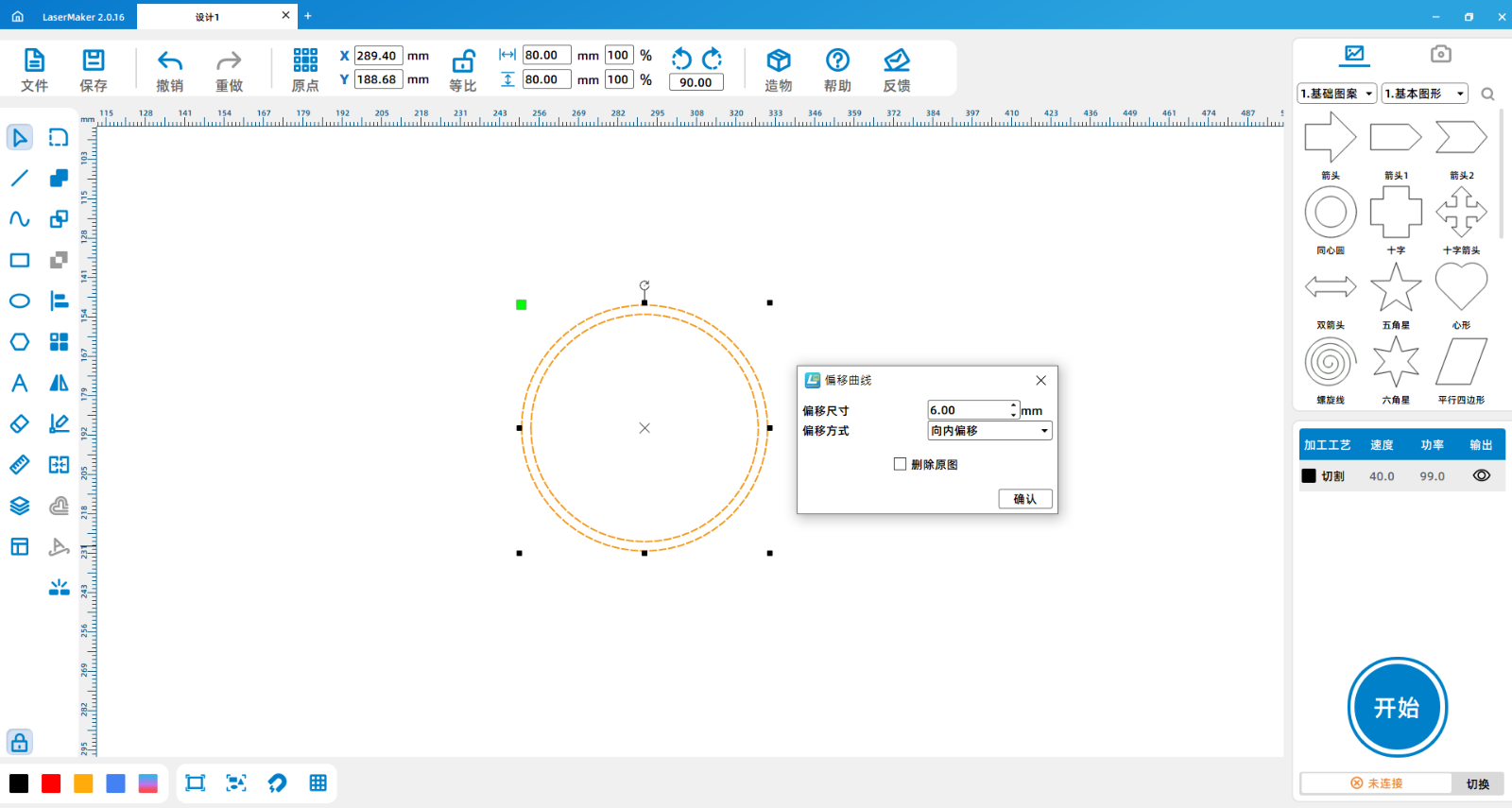The image size is (1512, 808).
Task: Open the 偏移方式 dropdown
Action: point(989,431)
